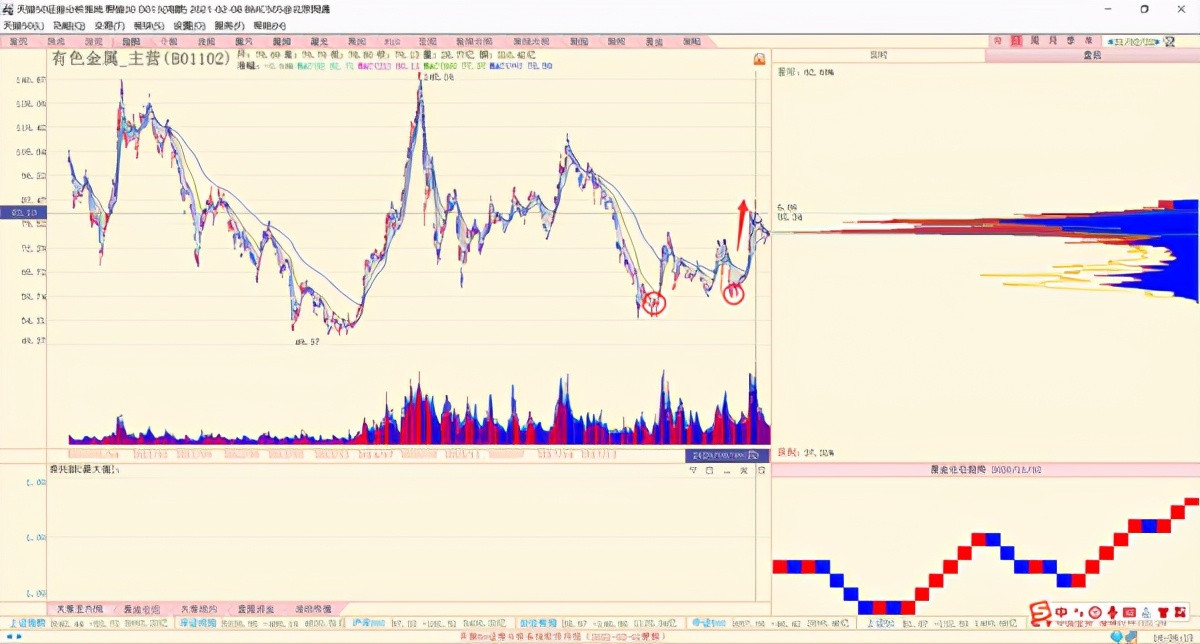Click the square restore icon in lower panel header
The width and height of the screenshot is (1200, 644).
click(709, 470)
